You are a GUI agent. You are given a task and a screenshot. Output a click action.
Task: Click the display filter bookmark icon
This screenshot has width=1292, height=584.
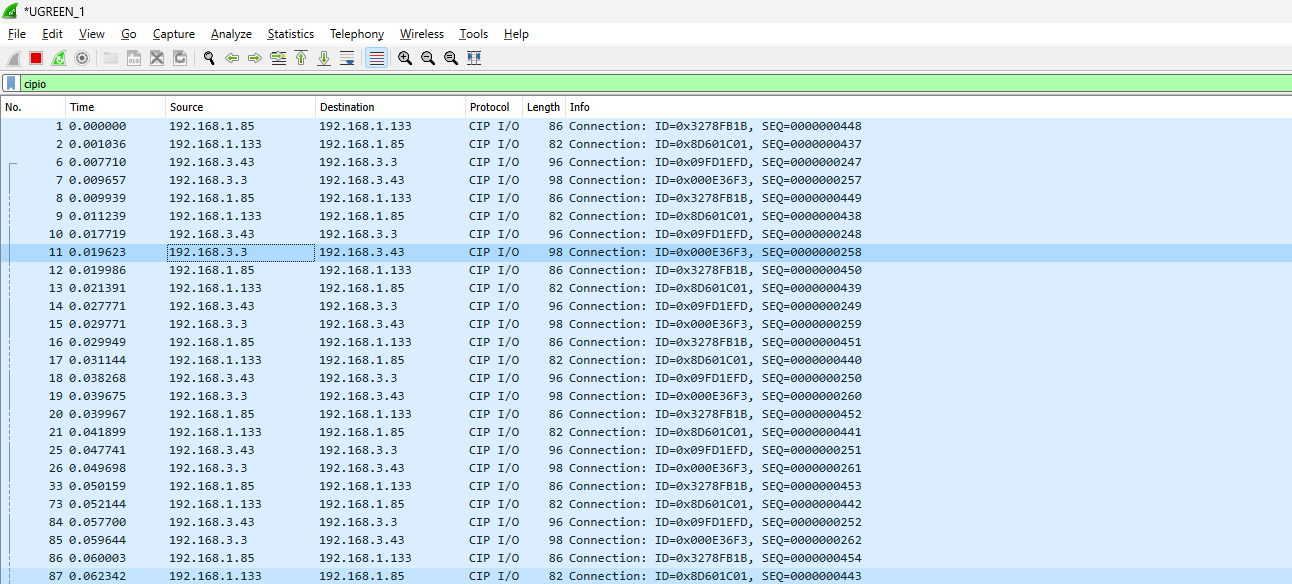coord(10,84)
